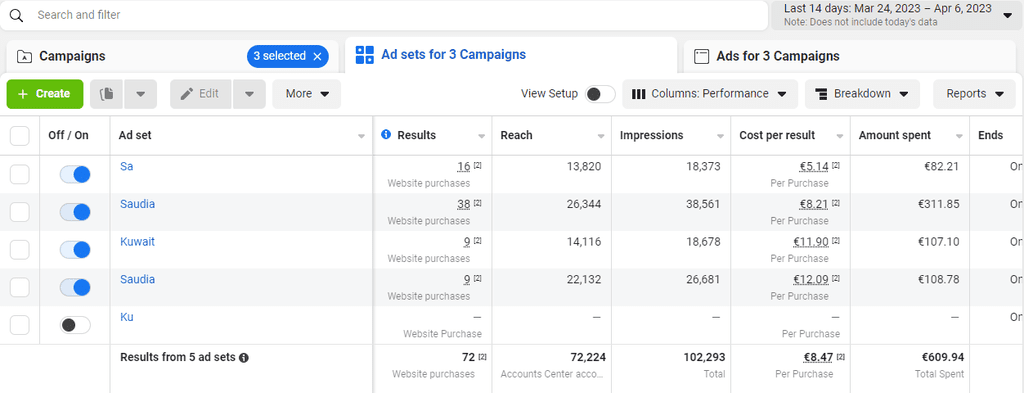1024x393 pixels.
Task: Click the Results column info icon
Action: point(386,135)
